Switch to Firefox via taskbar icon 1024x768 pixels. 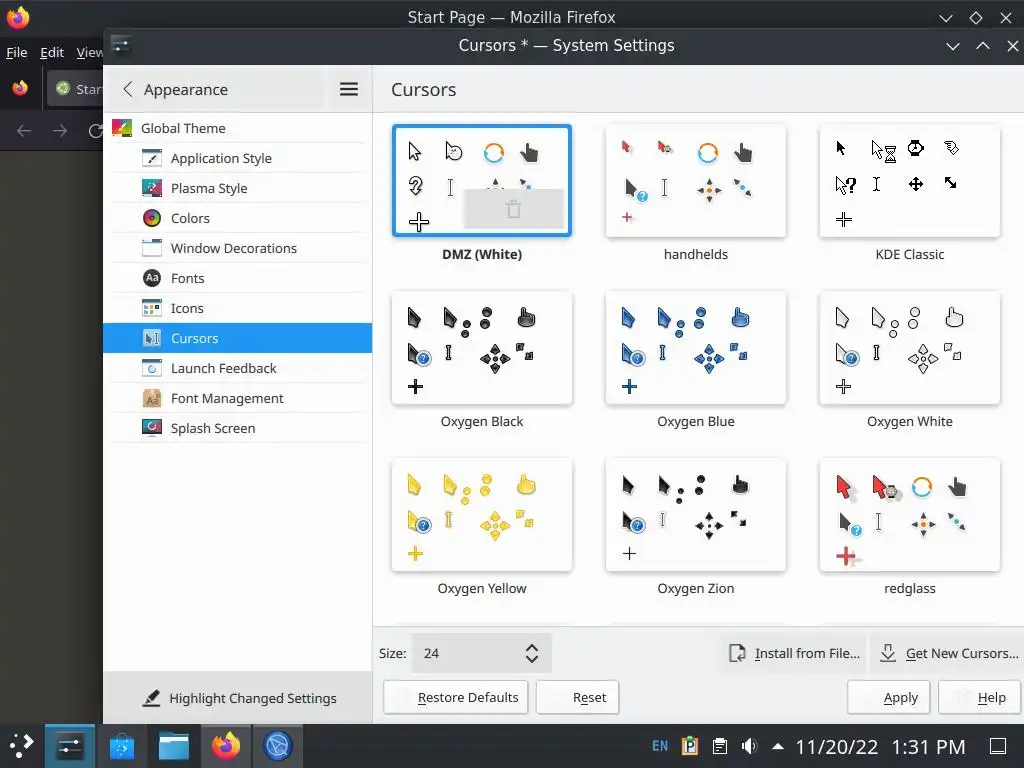coord(226,746)
